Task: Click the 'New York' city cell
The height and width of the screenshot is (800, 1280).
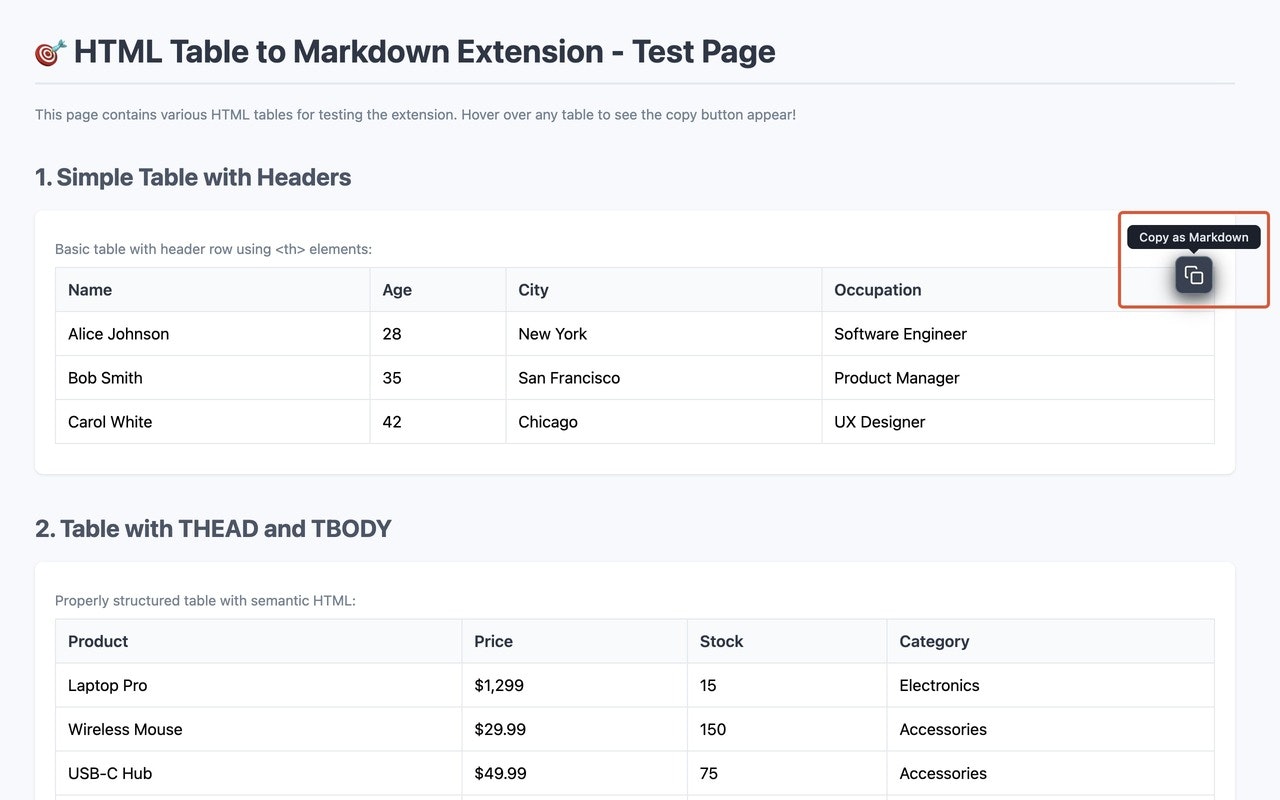Action: 664,334
